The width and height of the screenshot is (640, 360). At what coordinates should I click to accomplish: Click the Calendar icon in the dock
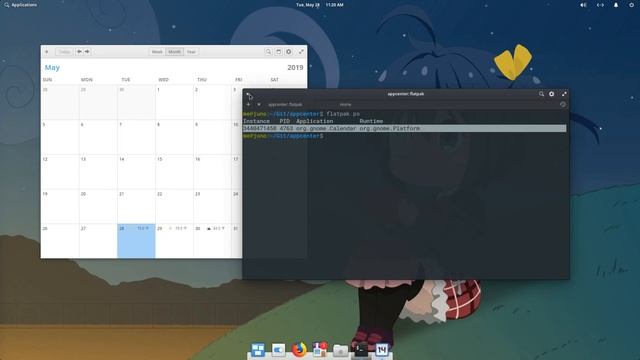pyautogui.click(x=382, y=350)
